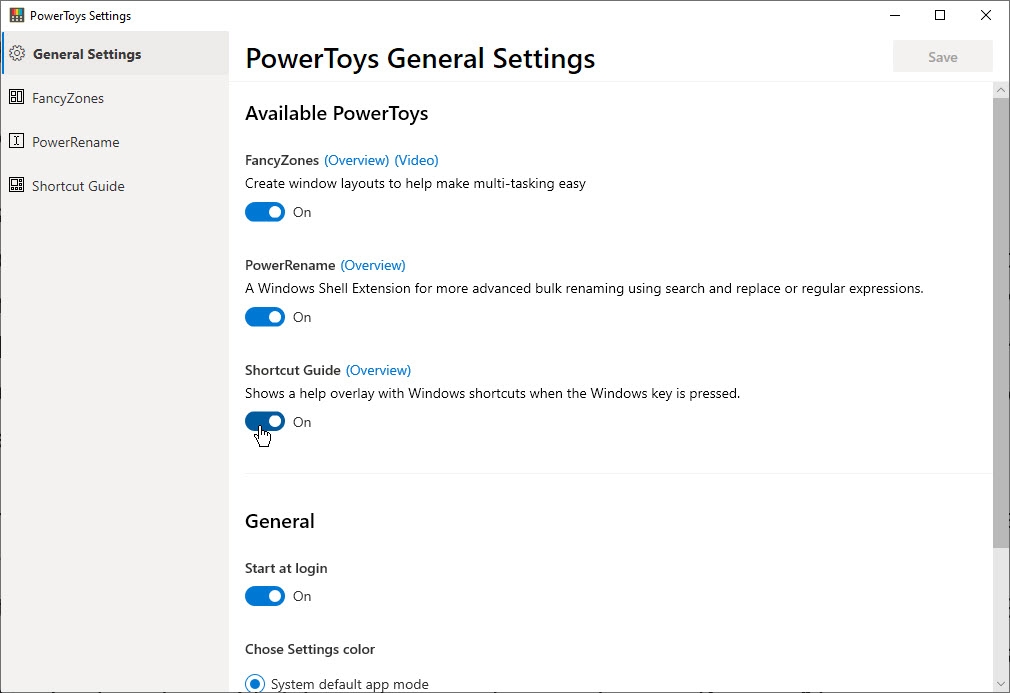Click the scrollbar down arrow
Image resolution: width=1010 pixels, height=693 pixels.
coord(1001,683)
